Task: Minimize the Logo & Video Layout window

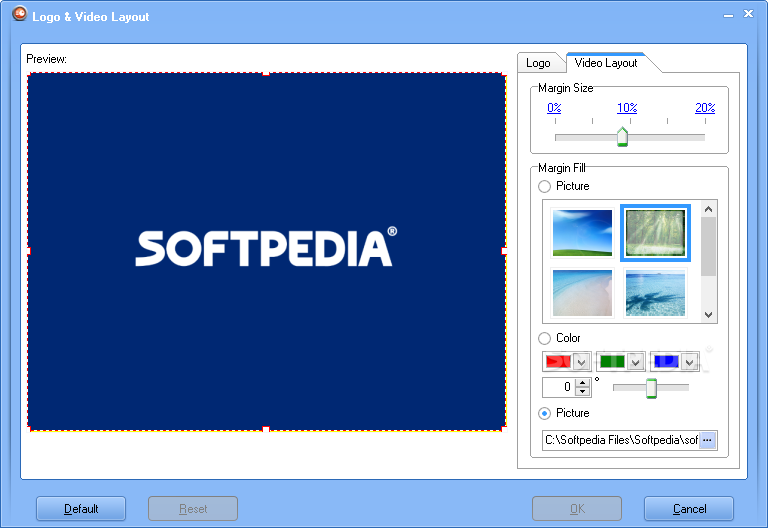Action: 728,16
